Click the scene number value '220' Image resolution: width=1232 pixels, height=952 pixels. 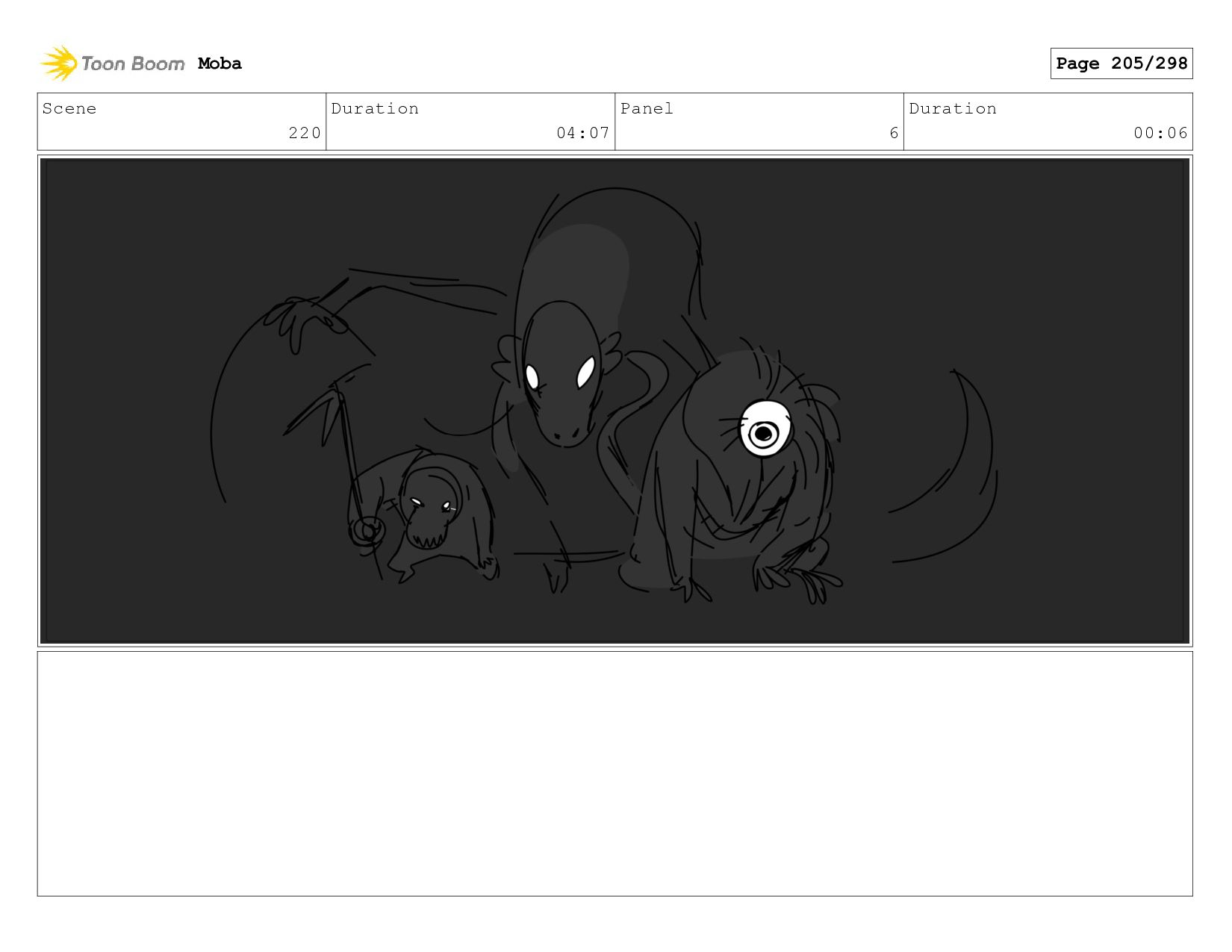305,133
